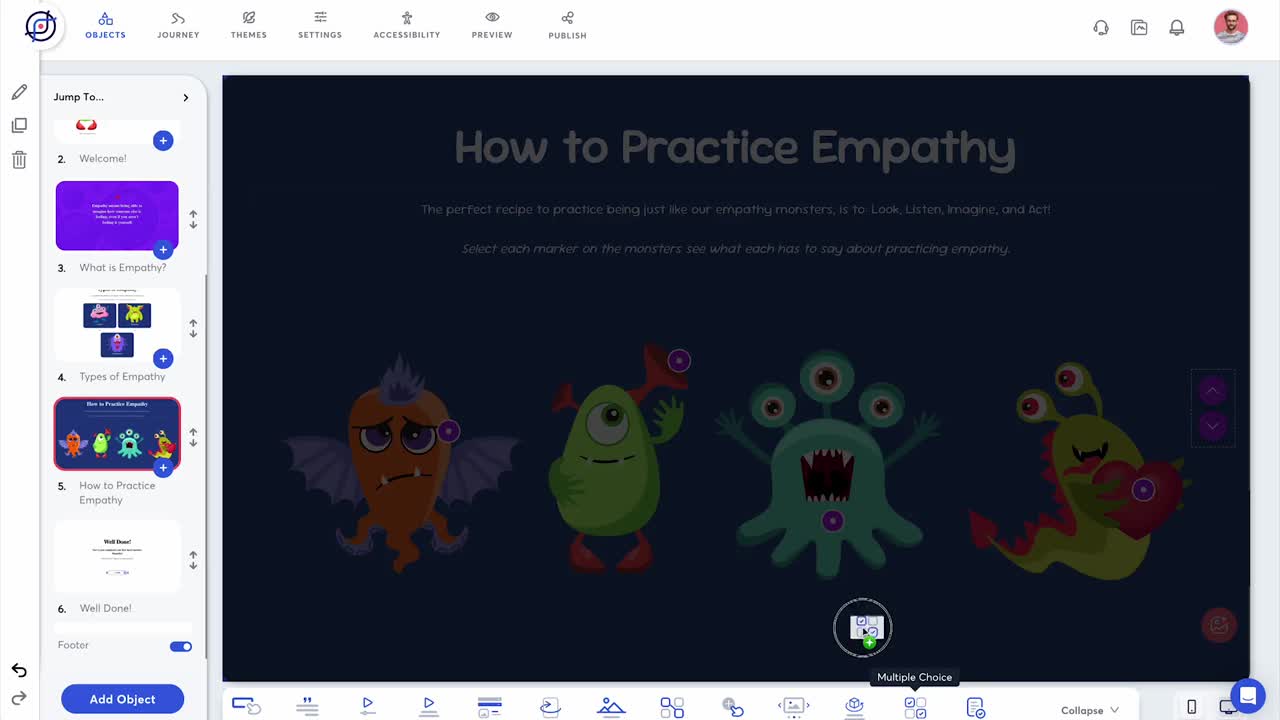Viewport: 1280px width, 720px height.
Task: Insert the embed object icon
Action: point(550,707)
